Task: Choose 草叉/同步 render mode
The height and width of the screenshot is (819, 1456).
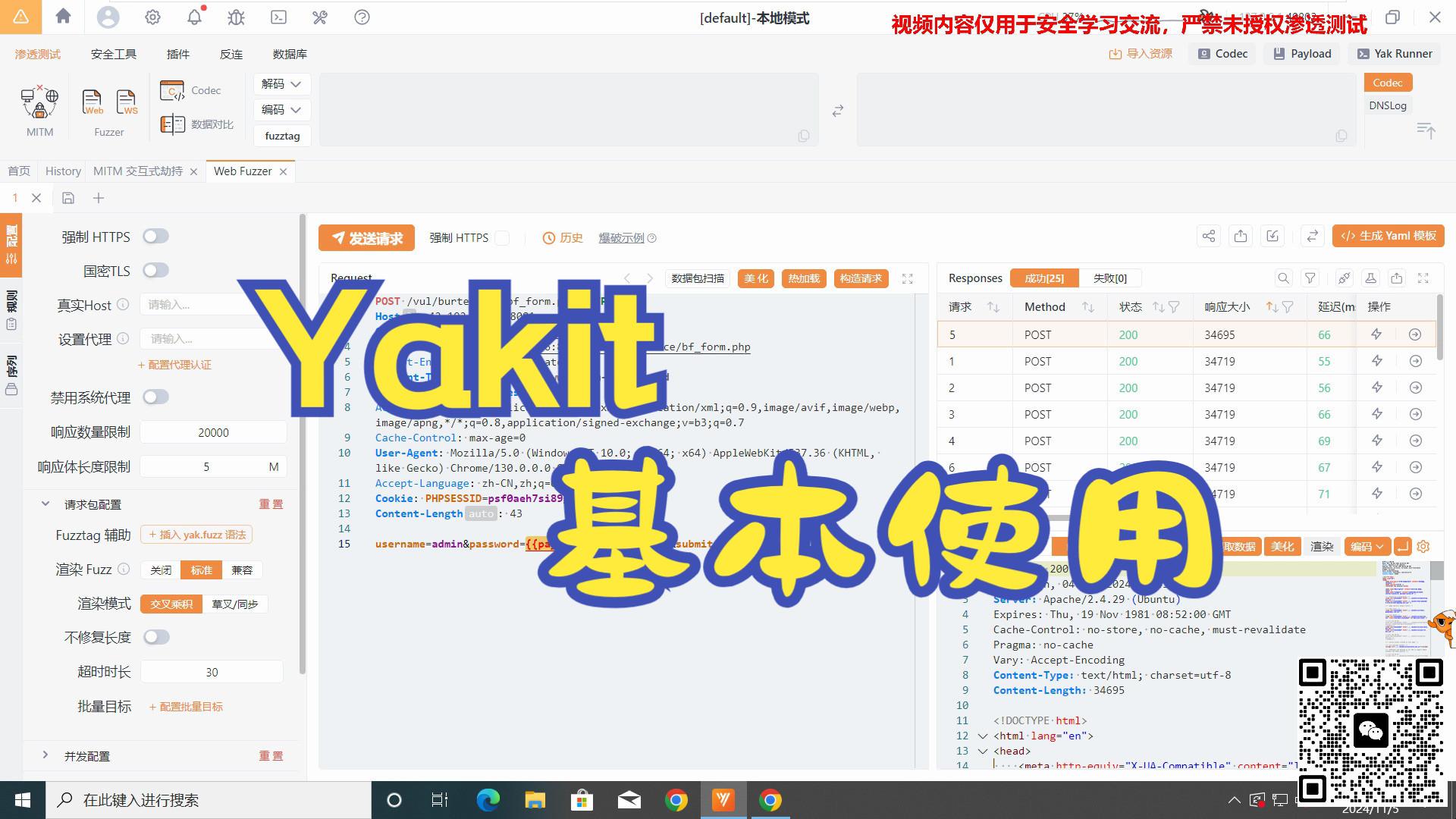Action: coord(234,604)
